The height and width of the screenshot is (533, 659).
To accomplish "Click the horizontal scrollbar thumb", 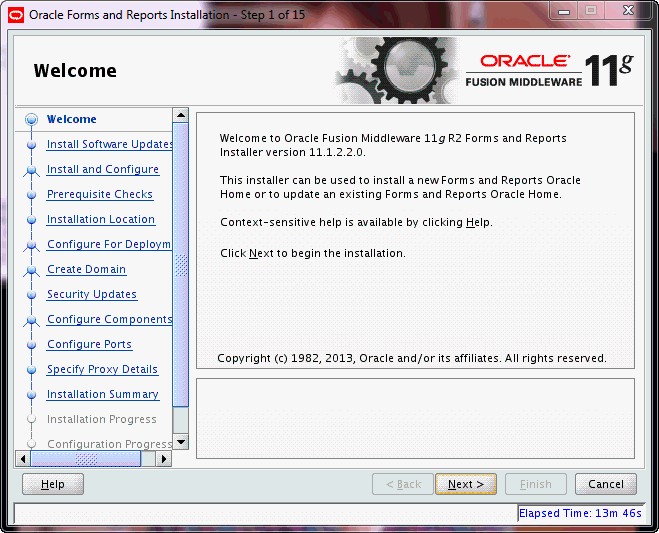I will click(x=86, y=459).
